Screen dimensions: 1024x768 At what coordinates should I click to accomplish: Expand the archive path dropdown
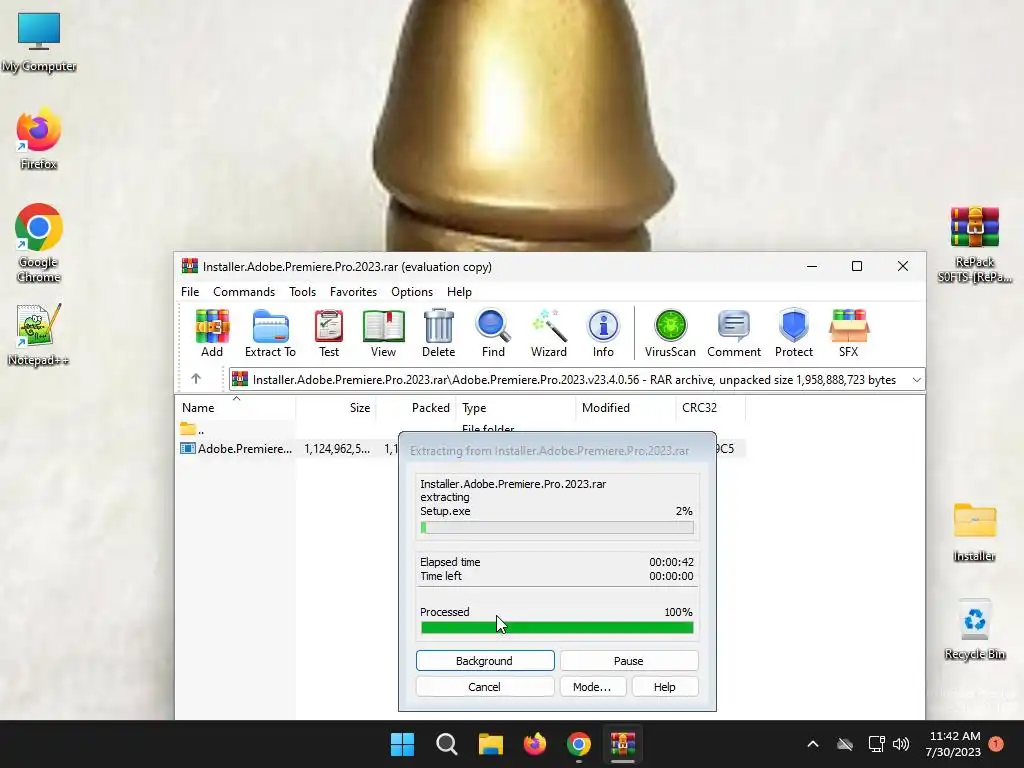pyautogui.click(x=916, y=379)
